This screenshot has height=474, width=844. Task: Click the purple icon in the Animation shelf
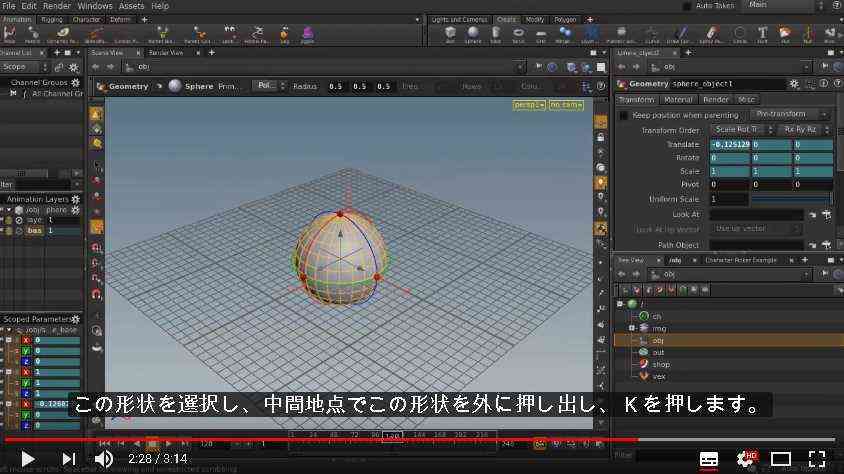307,33
